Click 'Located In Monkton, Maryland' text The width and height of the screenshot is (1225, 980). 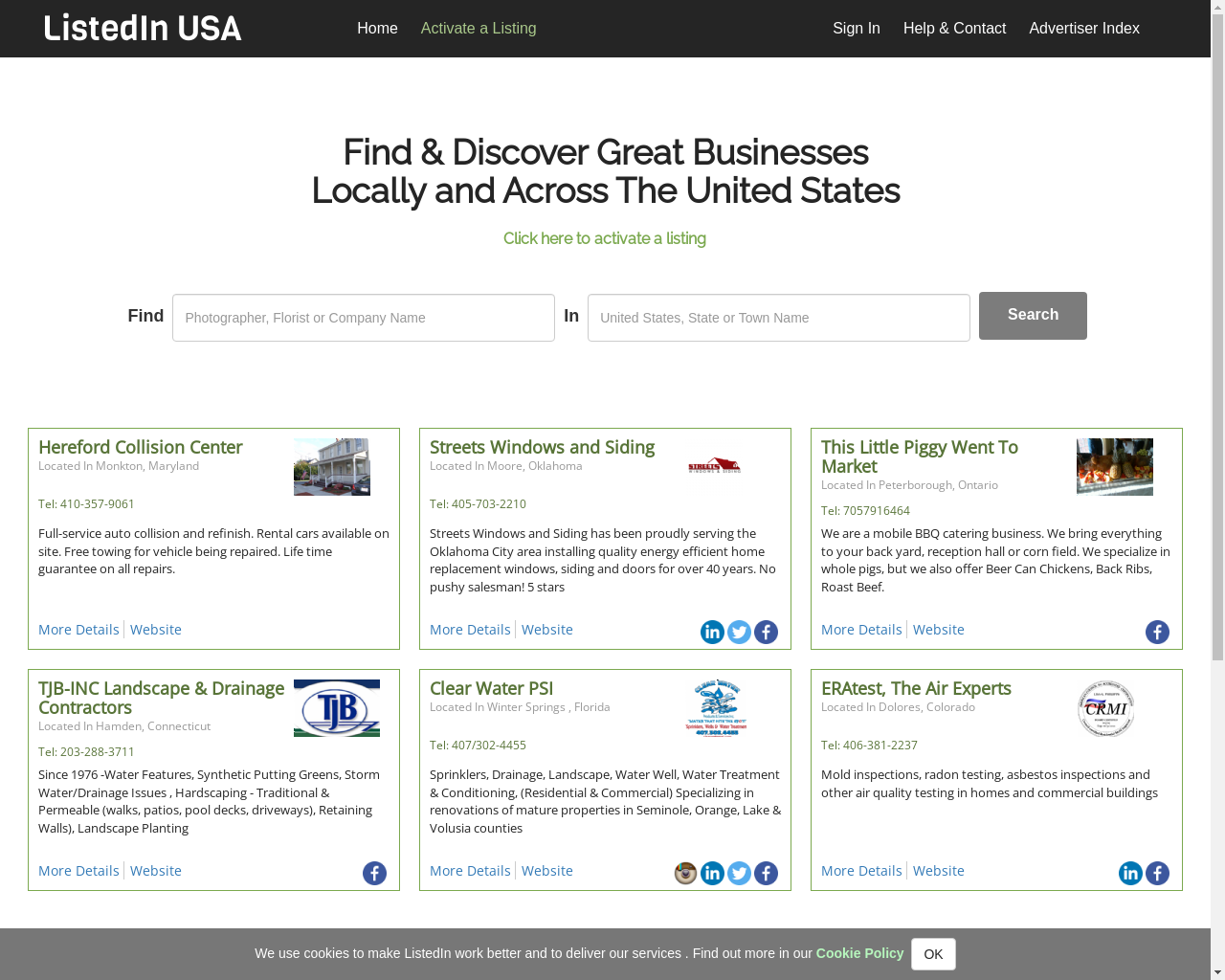[x=119, y=466]
